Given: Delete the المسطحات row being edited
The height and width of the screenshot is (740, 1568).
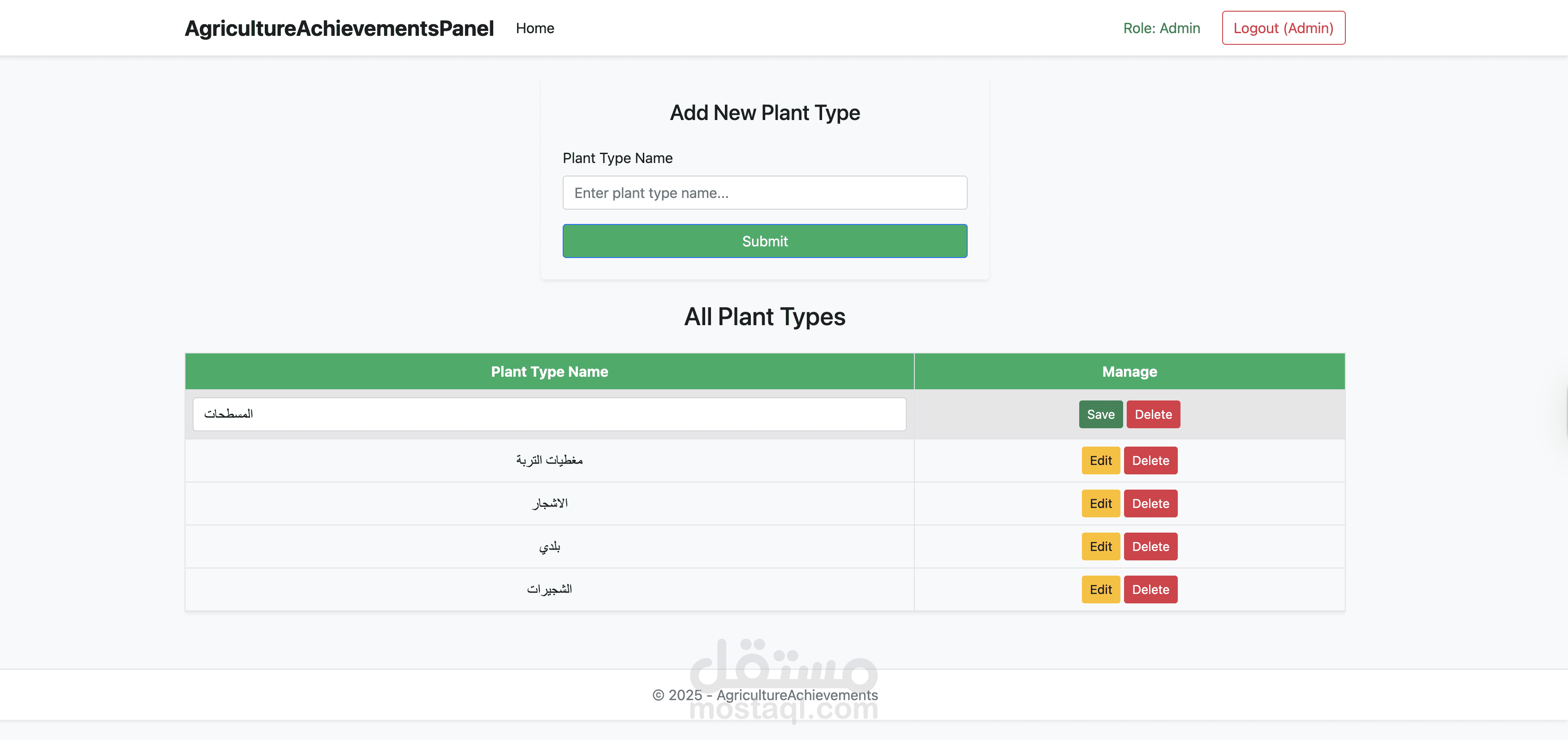Looking at the screenshot, I should 1153,414.
